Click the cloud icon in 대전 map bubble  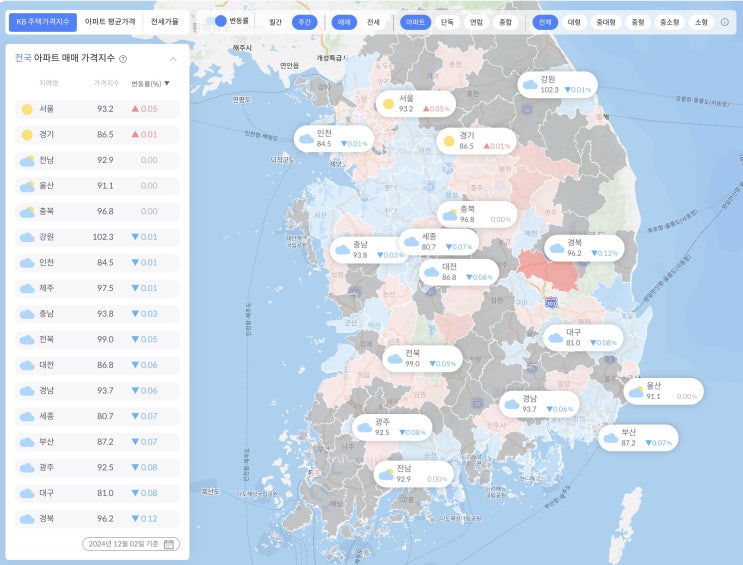click(432, 272)
